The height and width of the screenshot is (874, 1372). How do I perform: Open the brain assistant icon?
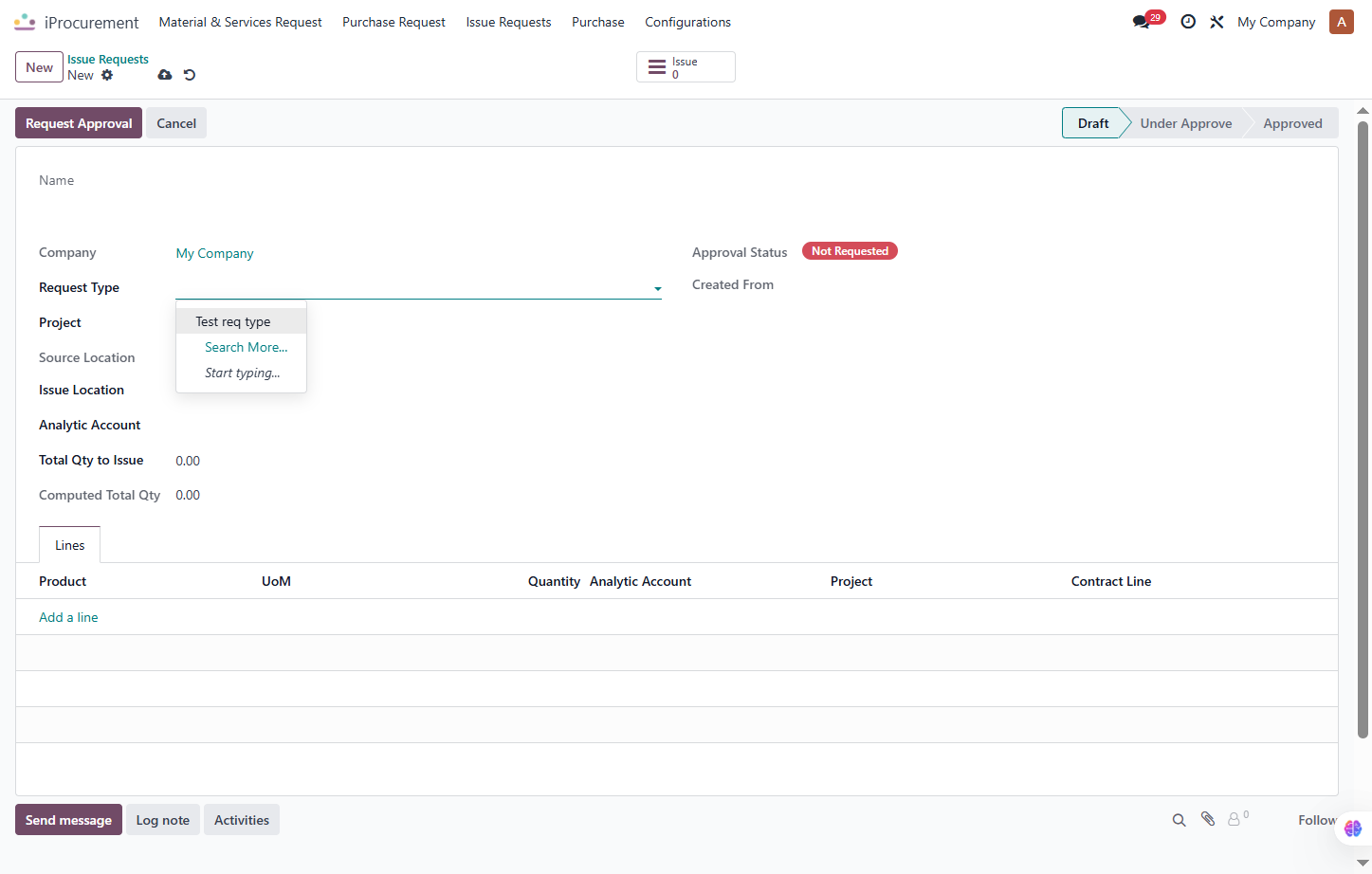1353,828
